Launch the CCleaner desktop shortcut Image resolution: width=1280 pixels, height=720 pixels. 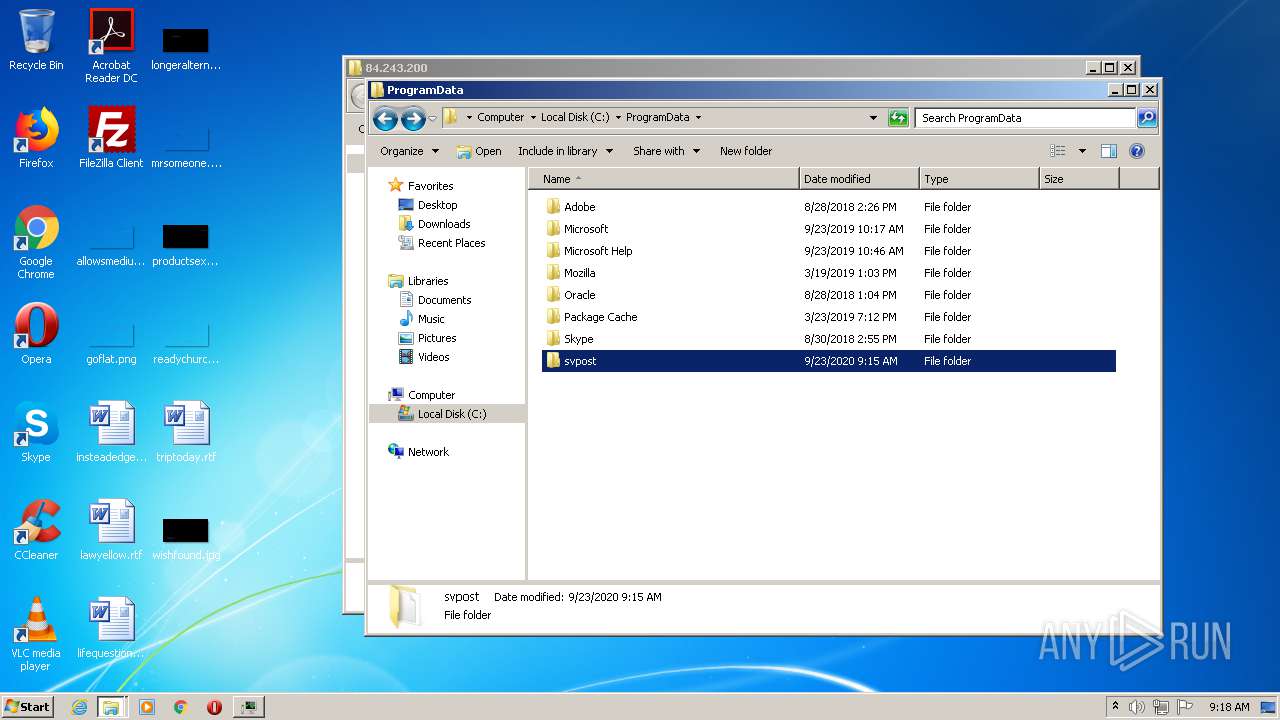click(x=36, y=530)
